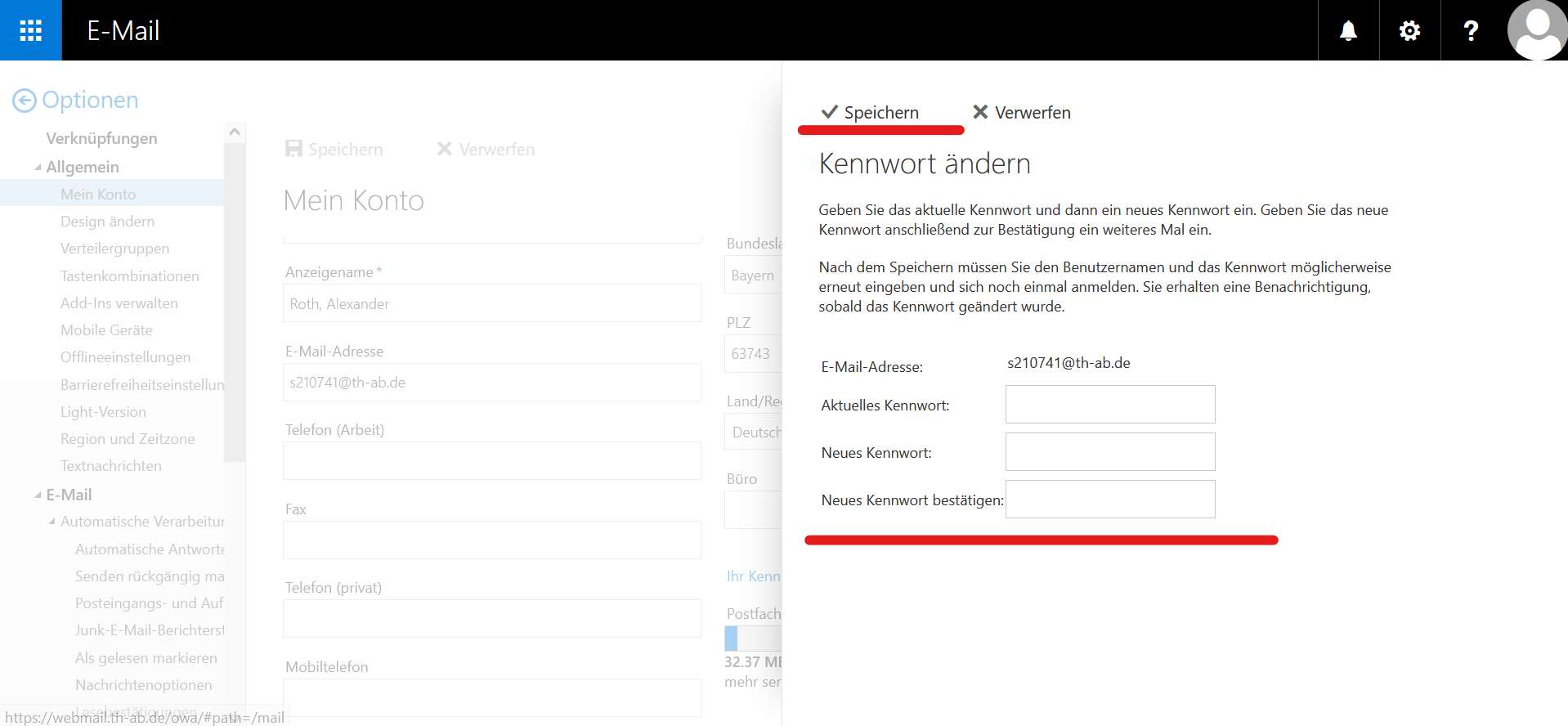Open Offlineeinstellungen option
Image resolution: width=1568 pixels, height=726 pixels.
125,356
